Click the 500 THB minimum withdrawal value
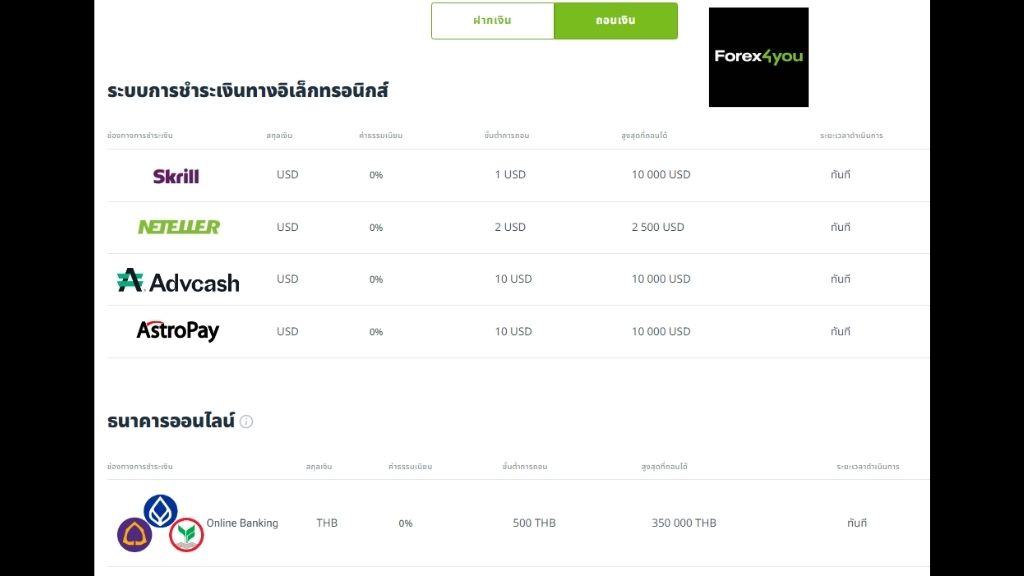This screenshot has width=1024, height=576. click(x=534, y=523)
